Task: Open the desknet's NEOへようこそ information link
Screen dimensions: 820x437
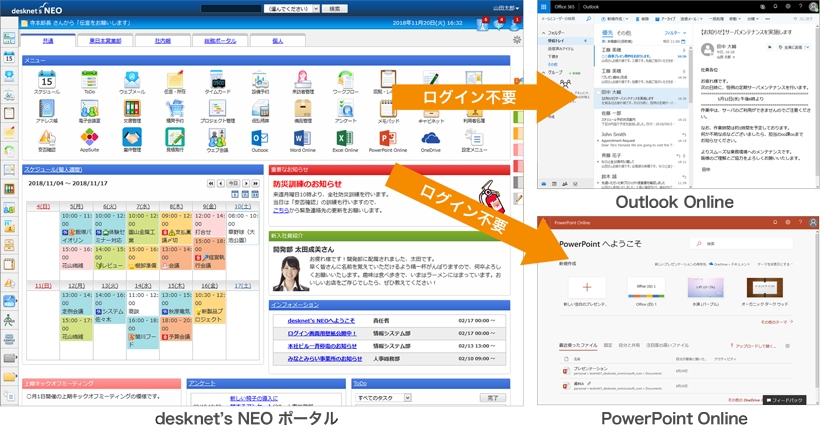Action: pyautogui.click(x=321, y=320)
